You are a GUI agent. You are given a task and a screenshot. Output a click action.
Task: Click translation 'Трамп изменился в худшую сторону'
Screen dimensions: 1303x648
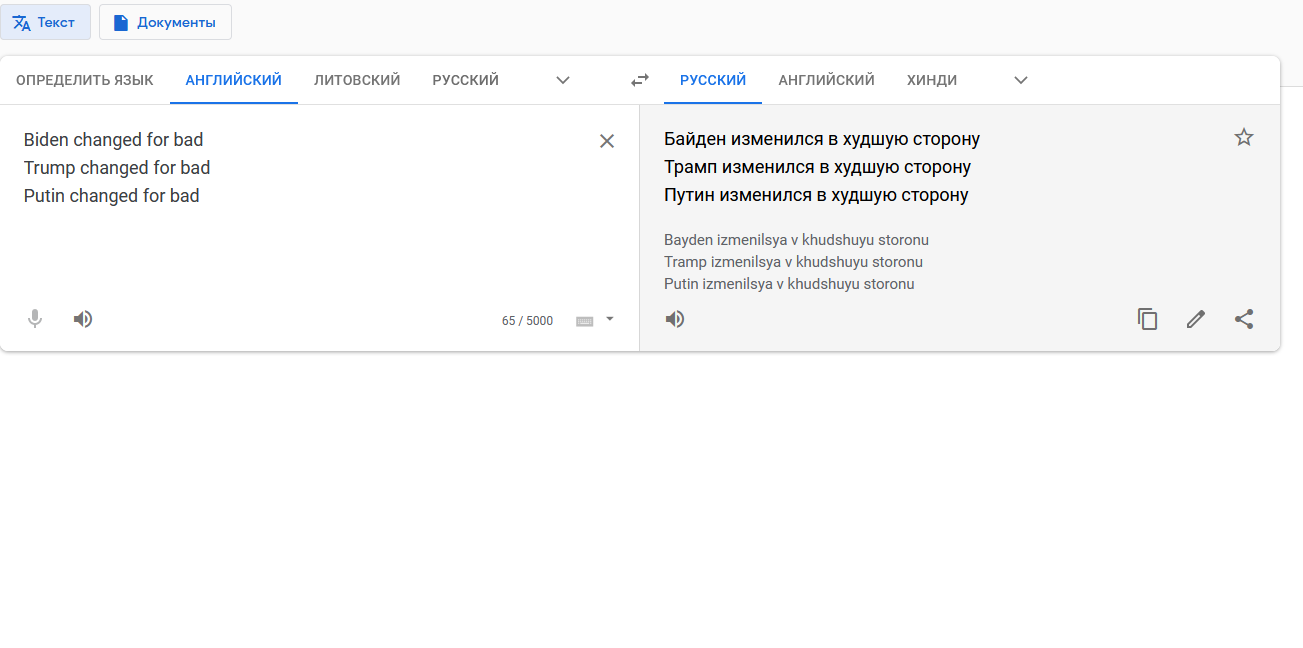click(x=818, y=167)
